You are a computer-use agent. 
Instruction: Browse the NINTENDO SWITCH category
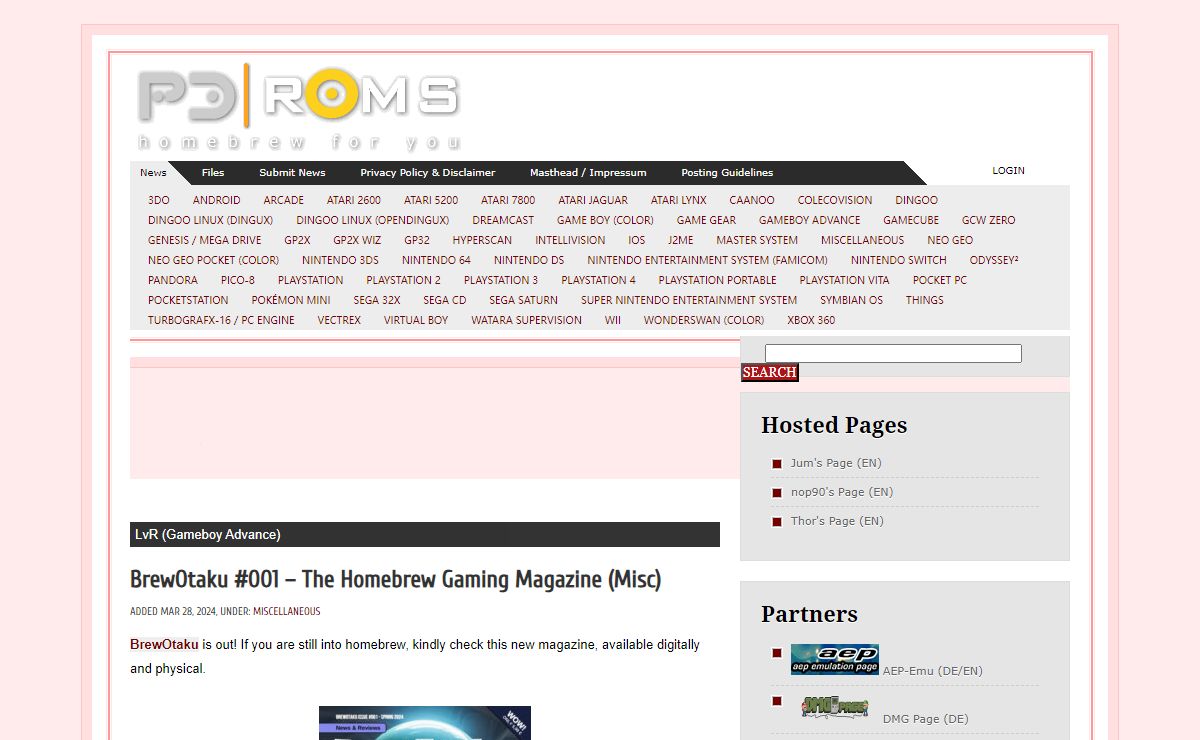point(899,260)
